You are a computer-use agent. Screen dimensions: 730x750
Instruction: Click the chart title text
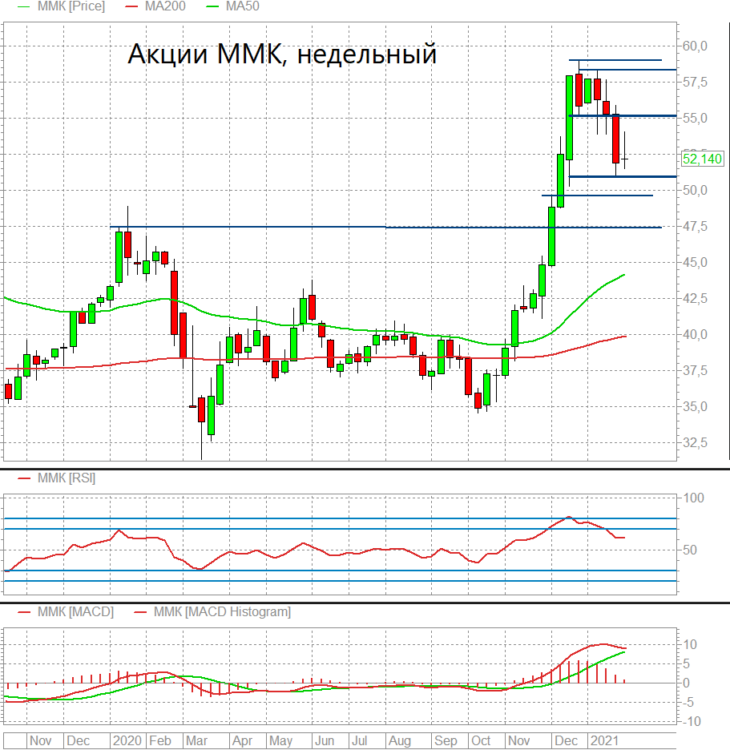click(x=282, y=54)
